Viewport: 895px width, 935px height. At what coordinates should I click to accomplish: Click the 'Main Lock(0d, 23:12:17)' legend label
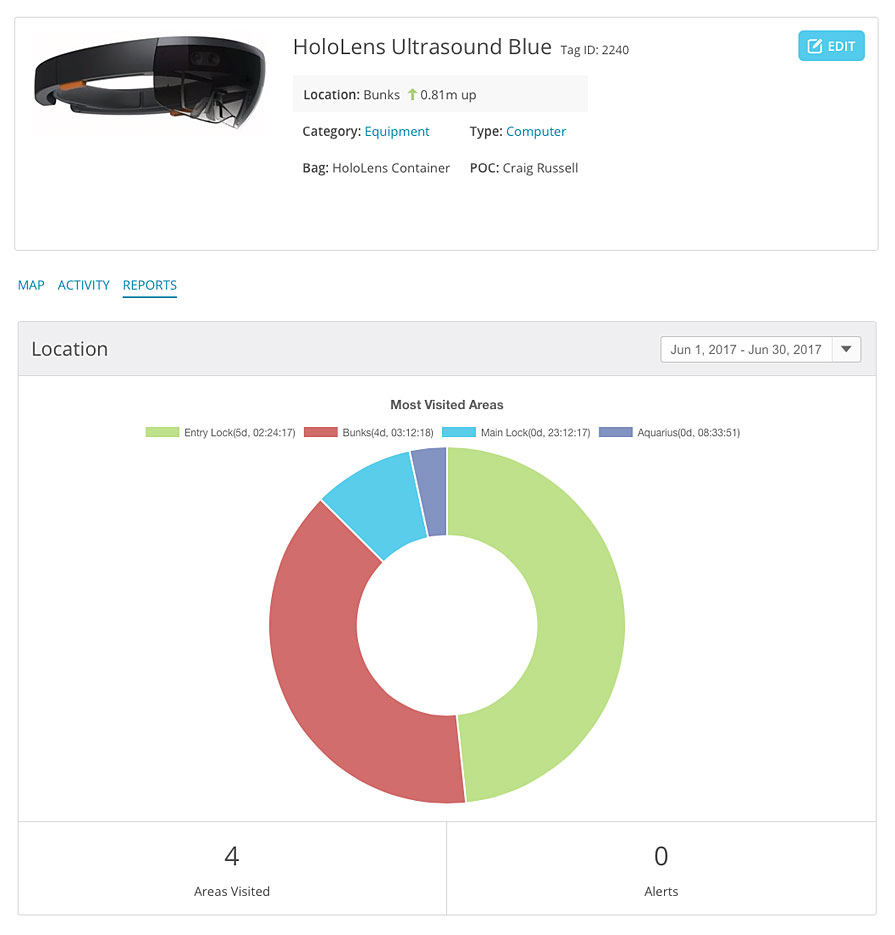pos(535,432)
